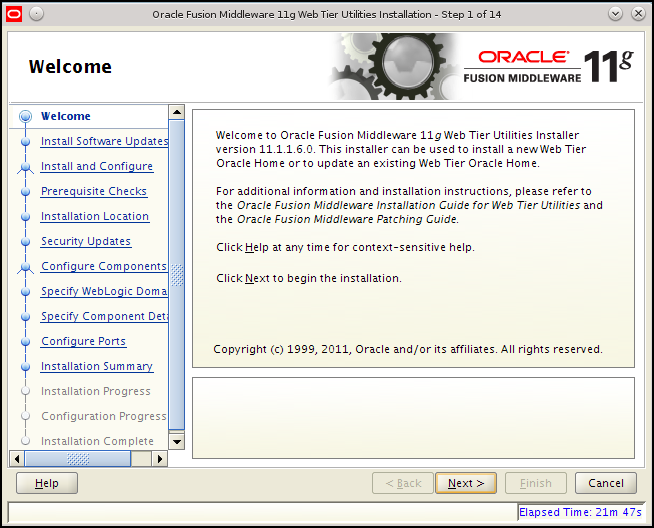Open Specify Component Details step
Image resolution: width=654 pixels, height=528 pixels.
pos(104,317)
